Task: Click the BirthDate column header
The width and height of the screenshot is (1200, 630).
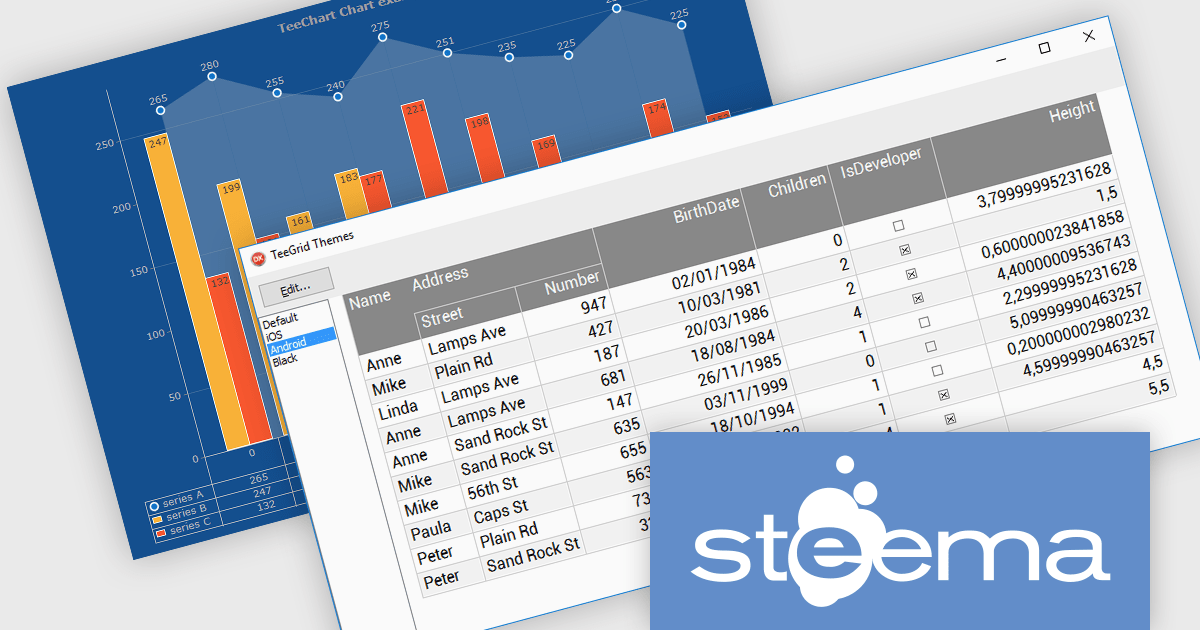Action: 706,209
